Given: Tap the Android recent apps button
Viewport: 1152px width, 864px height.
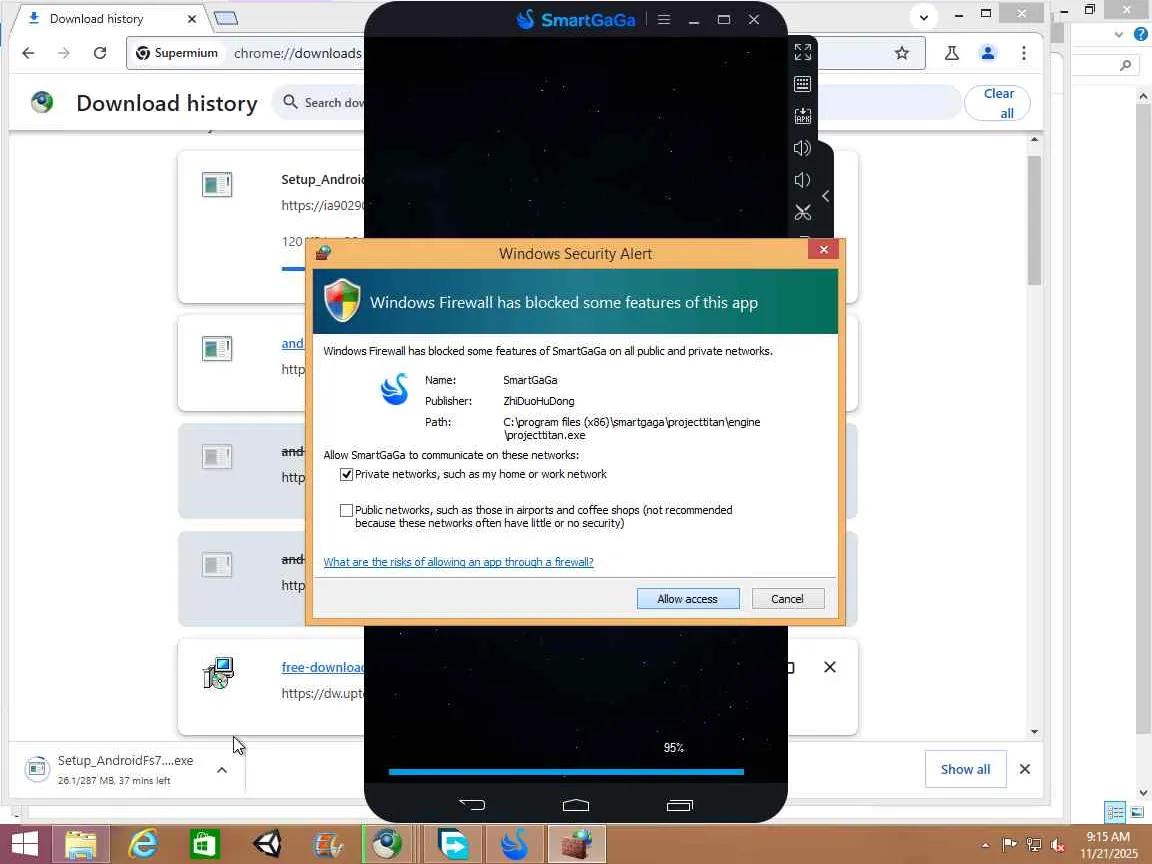Looking at the screenshot, I should [680, 805].
